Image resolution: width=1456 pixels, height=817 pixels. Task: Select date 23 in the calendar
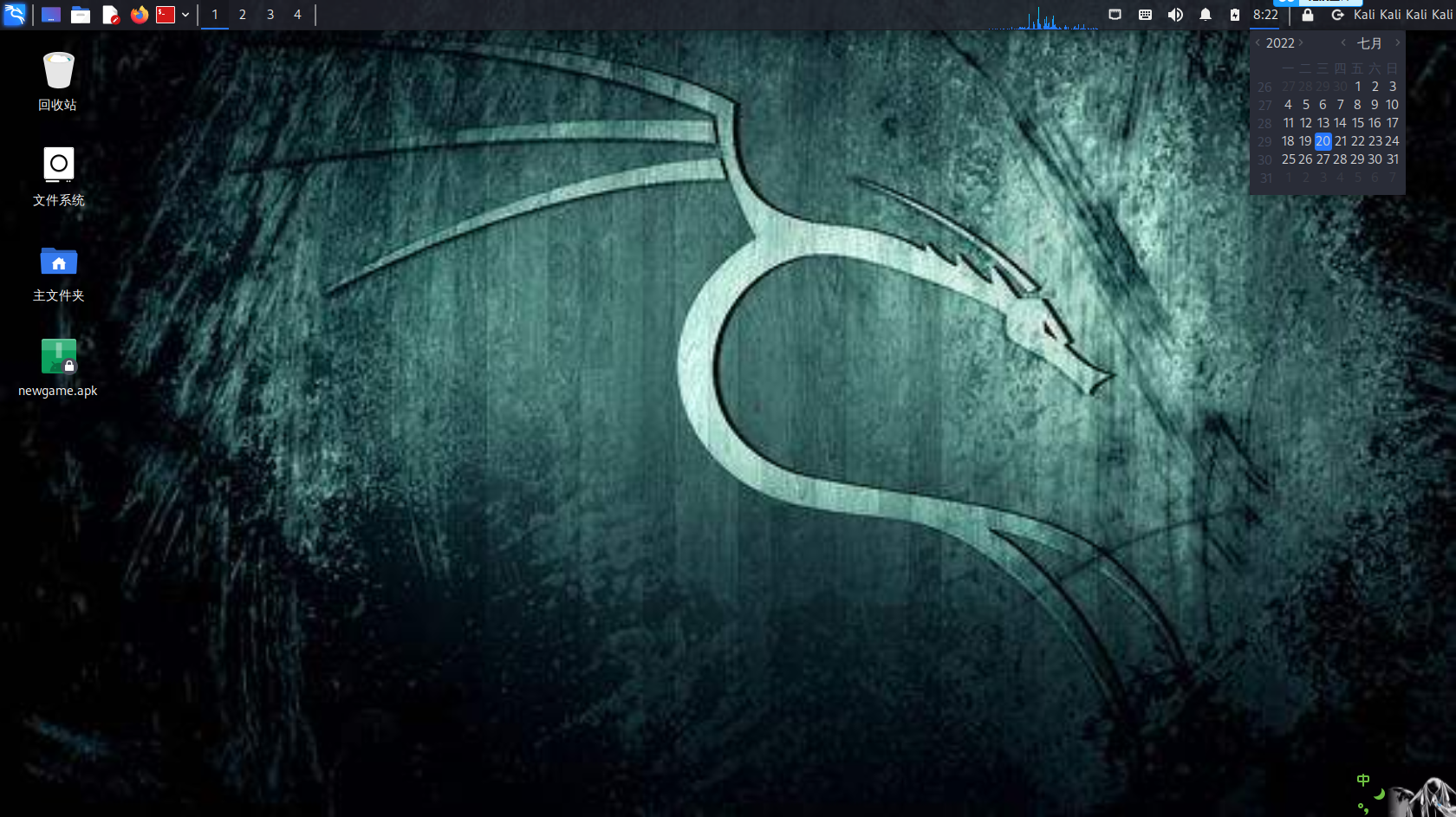1375,141
